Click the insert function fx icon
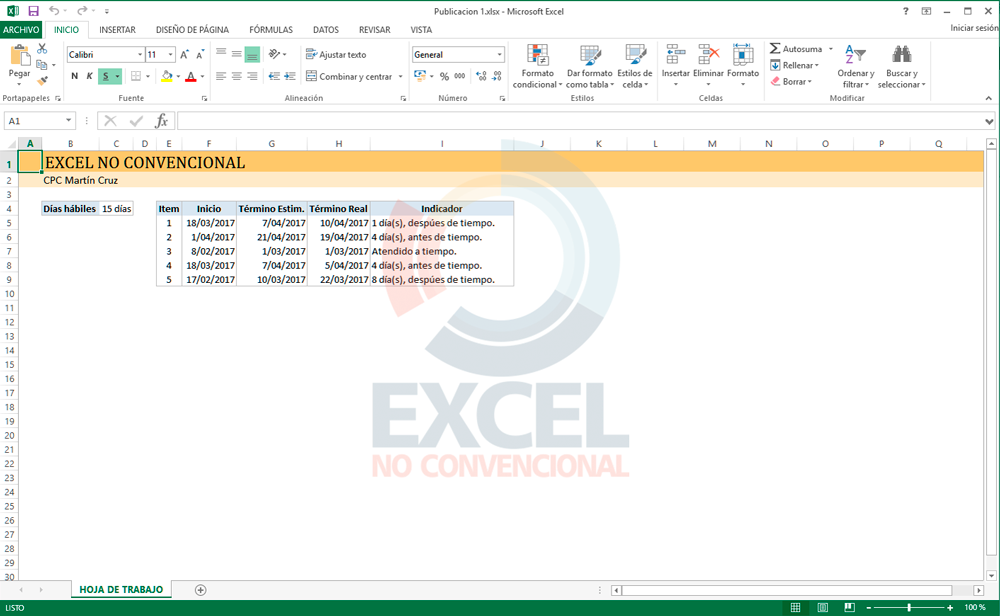 pyautogui.click(x=161, y=121)
